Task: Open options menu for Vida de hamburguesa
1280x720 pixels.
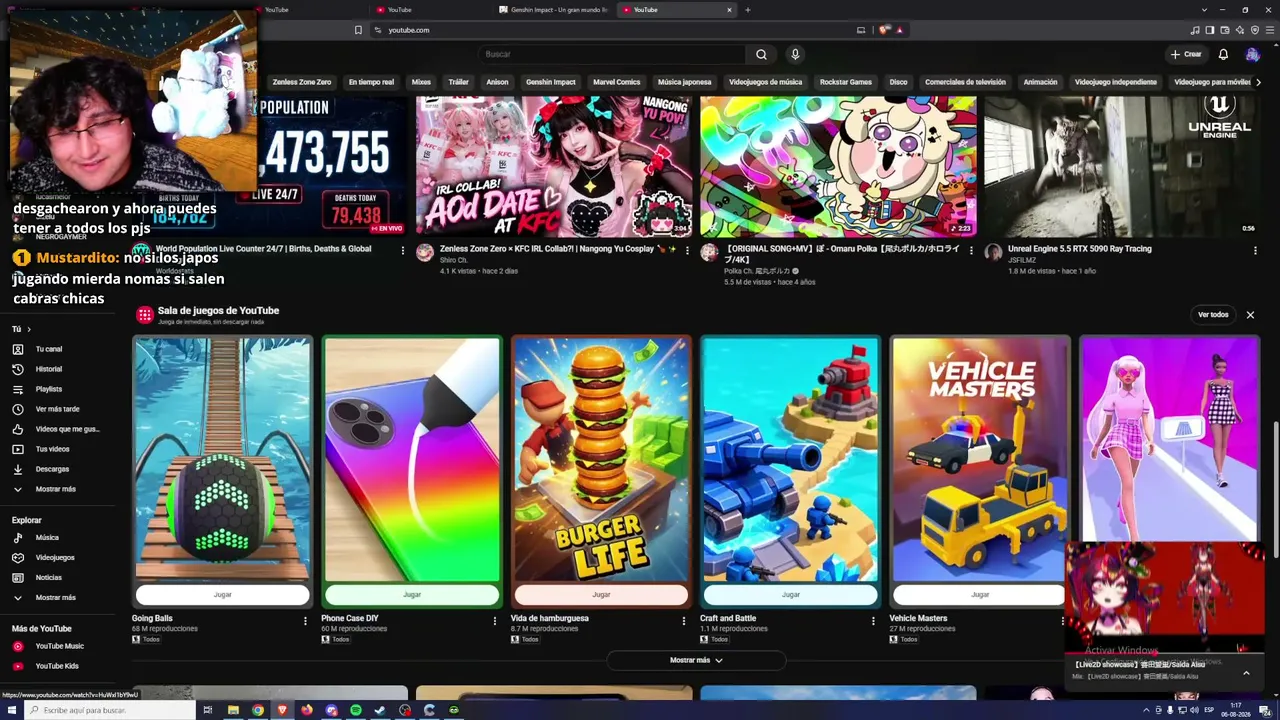Action: point(684,621)
